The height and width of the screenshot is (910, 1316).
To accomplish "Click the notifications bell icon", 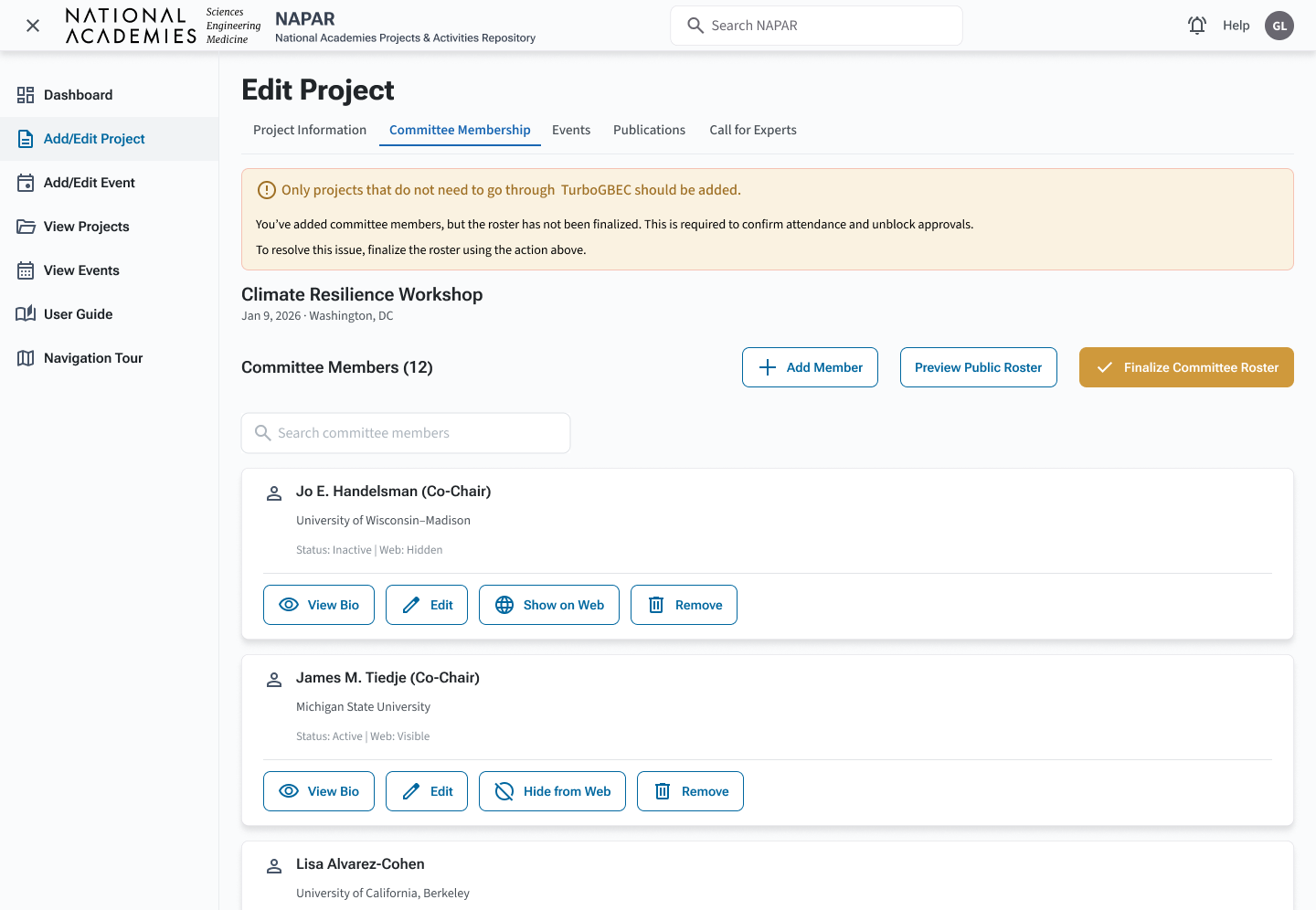I will 1196,26.
